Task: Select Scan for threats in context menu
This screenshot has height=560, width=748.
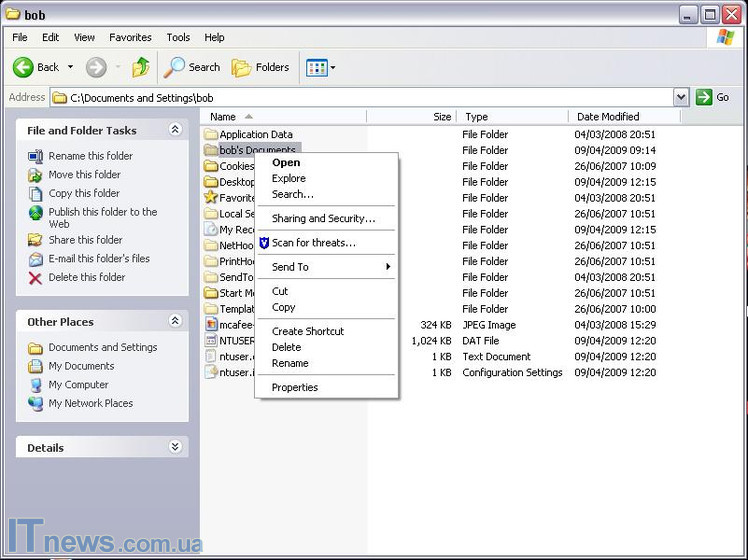Action: [313, 243]
